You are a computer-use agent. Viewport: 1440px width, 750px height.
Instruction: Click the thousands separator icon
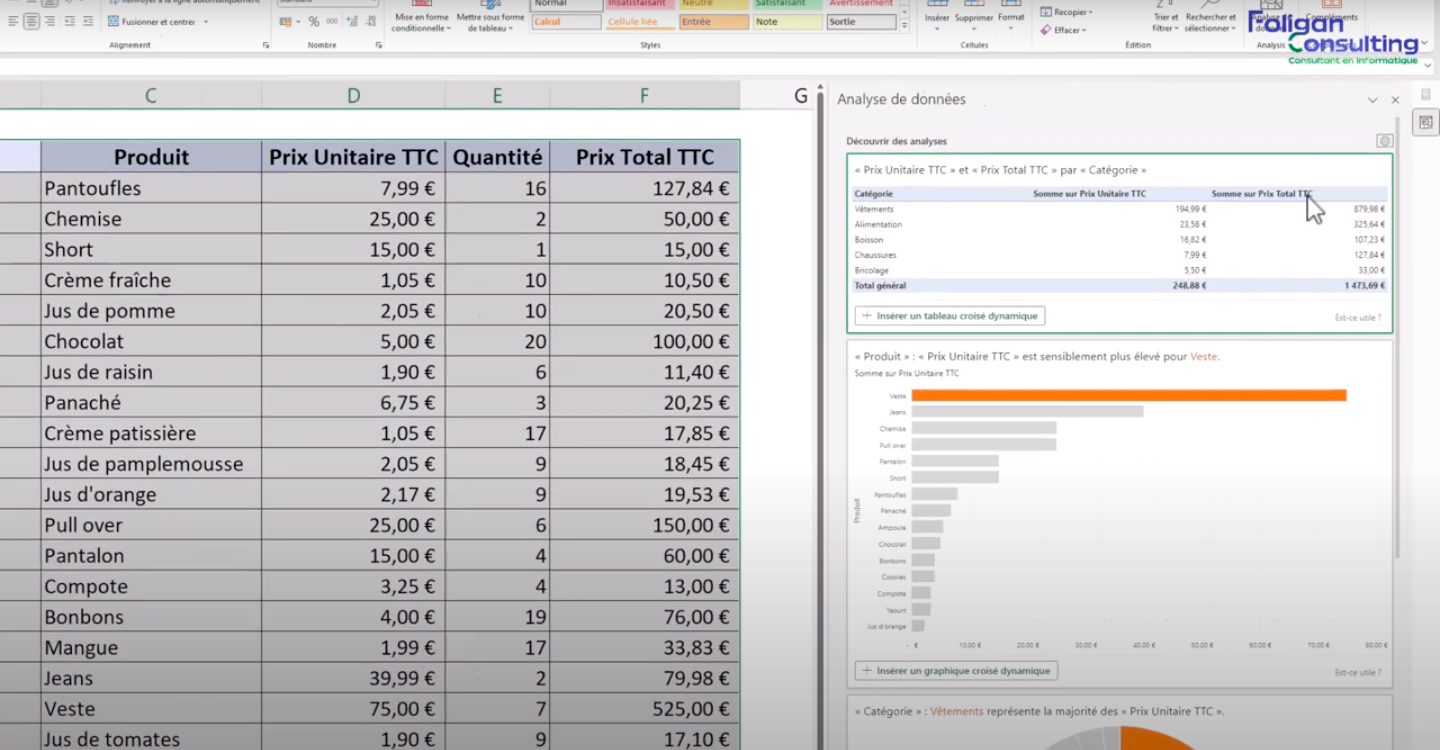click(x=332, y=21)
